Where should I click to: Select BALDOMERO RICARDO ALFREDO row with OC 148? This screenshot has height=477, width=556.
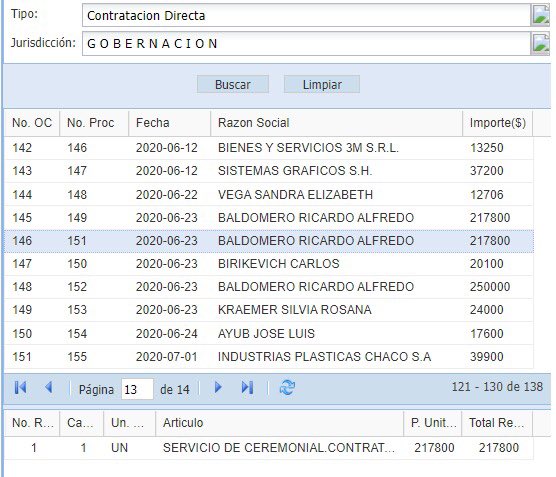(269, 287)
